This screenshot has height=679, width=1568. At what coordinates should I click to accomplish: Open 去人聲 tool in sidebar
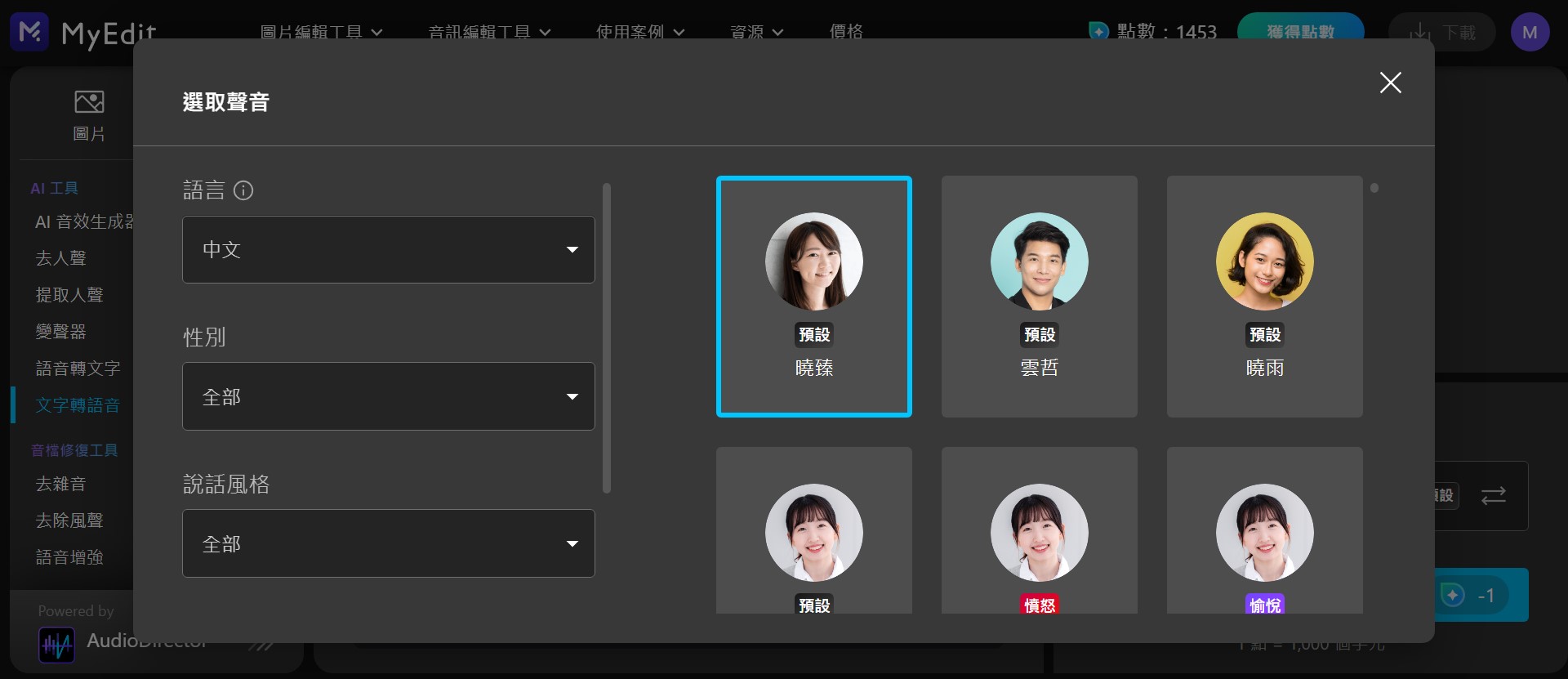click(61, 258)
